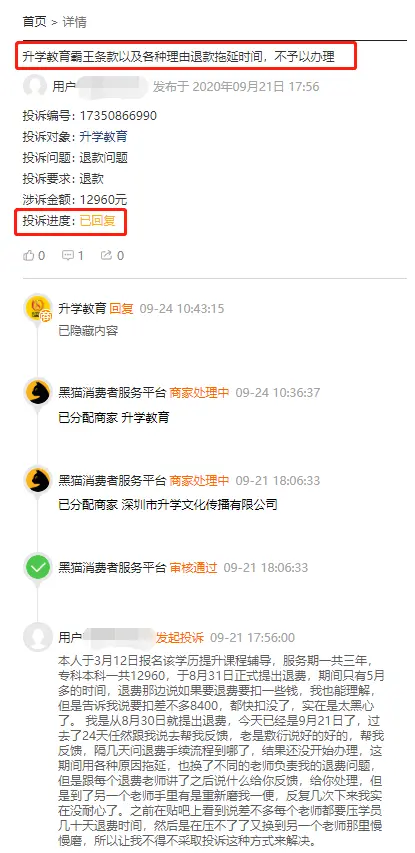
Task: Click the complainant avatar beside 发起投诉
Action: coord(38,637)
